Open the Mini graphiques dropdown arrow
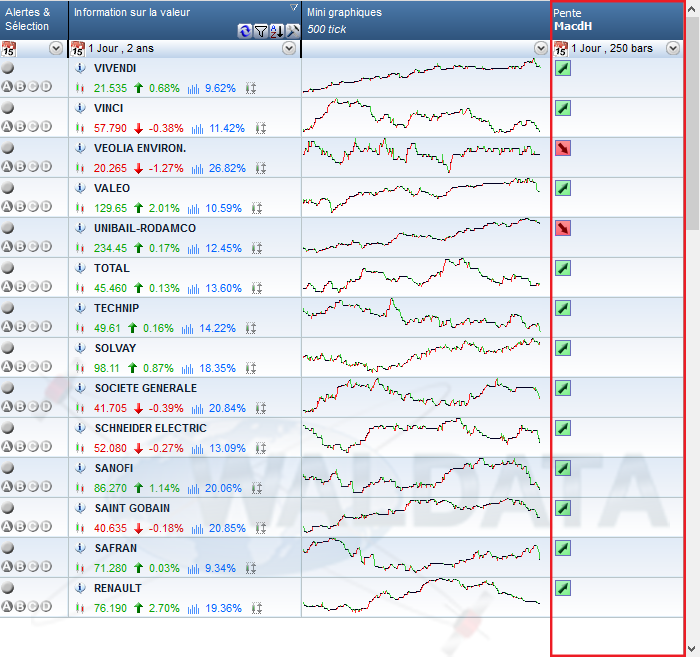 (x=541, y=48)
